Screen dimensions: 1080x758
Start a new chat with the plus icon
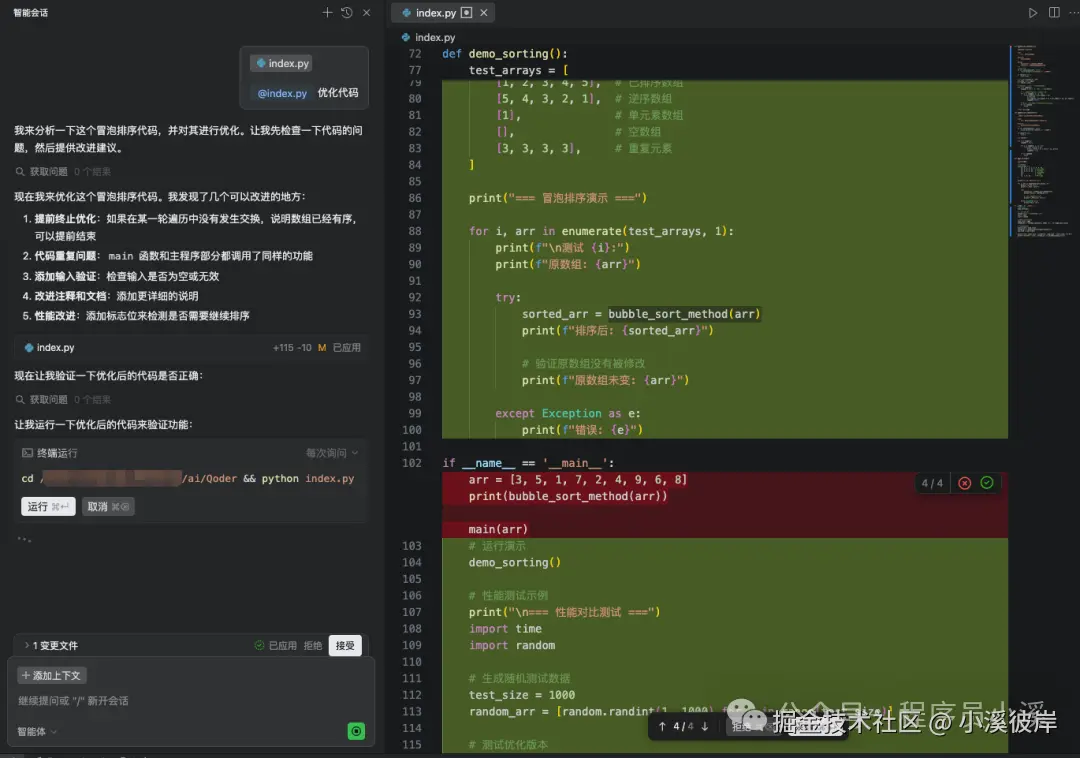pyautogui.click(x=327, y=12)
